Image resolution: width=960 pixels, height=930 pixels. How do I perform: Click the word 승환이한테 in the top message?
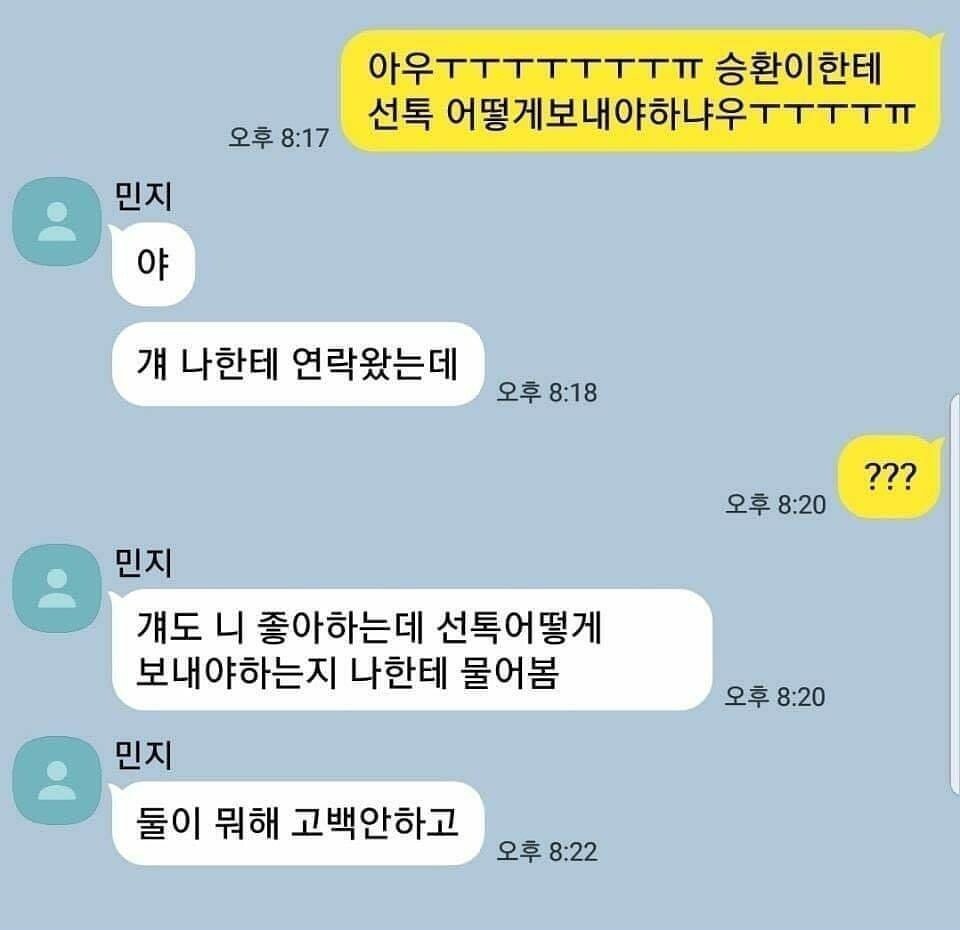(798, 68)
